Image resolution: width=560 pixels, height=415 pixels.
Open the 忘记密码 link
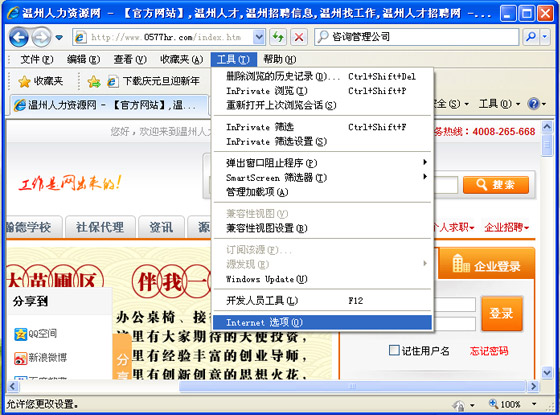489,351
